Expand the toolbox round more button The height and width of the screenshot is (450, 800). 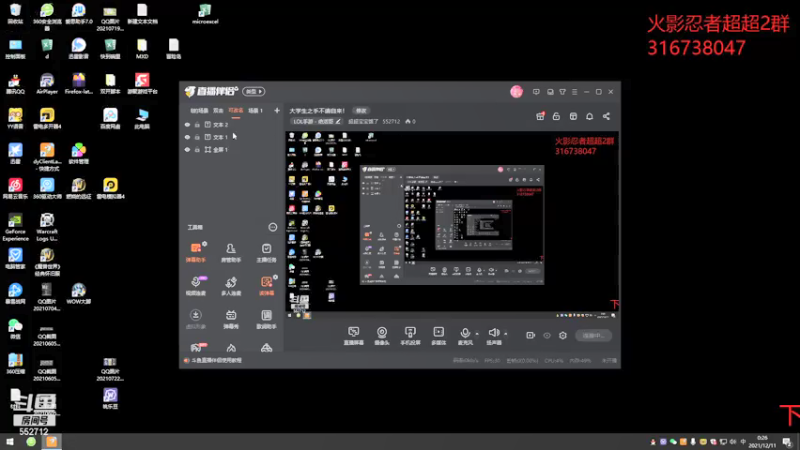point(272,227)
